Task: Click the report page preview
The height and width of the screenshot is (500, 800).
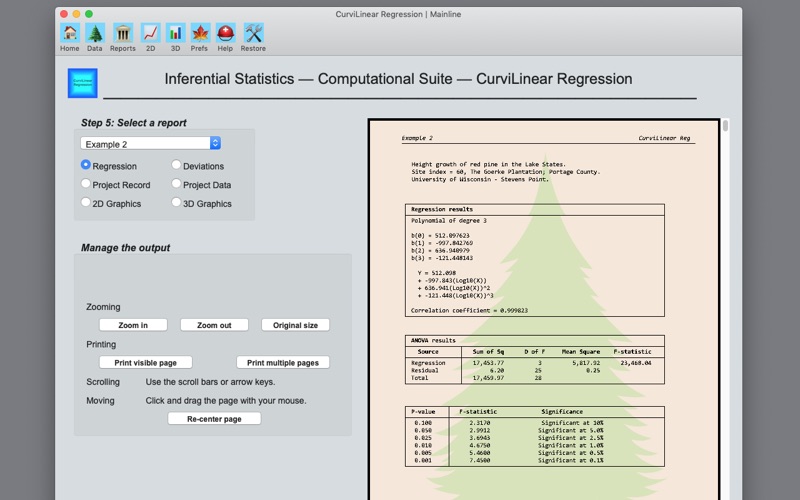Action: click(x=544, y=310)
